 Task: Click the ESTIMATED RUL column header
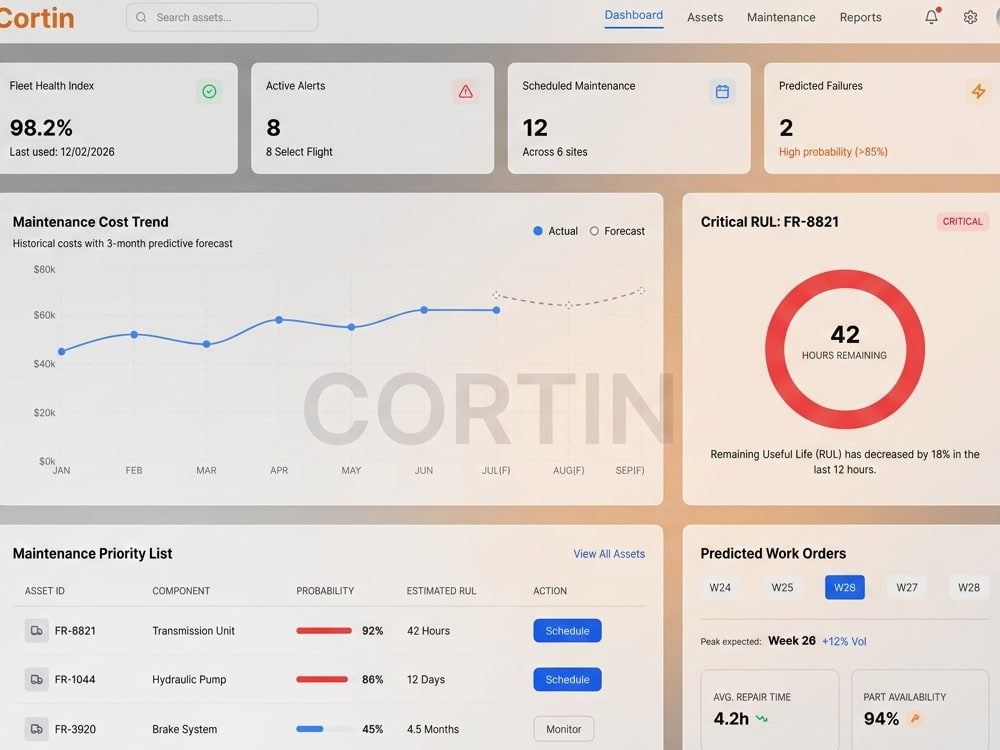(x=441, y=591)
